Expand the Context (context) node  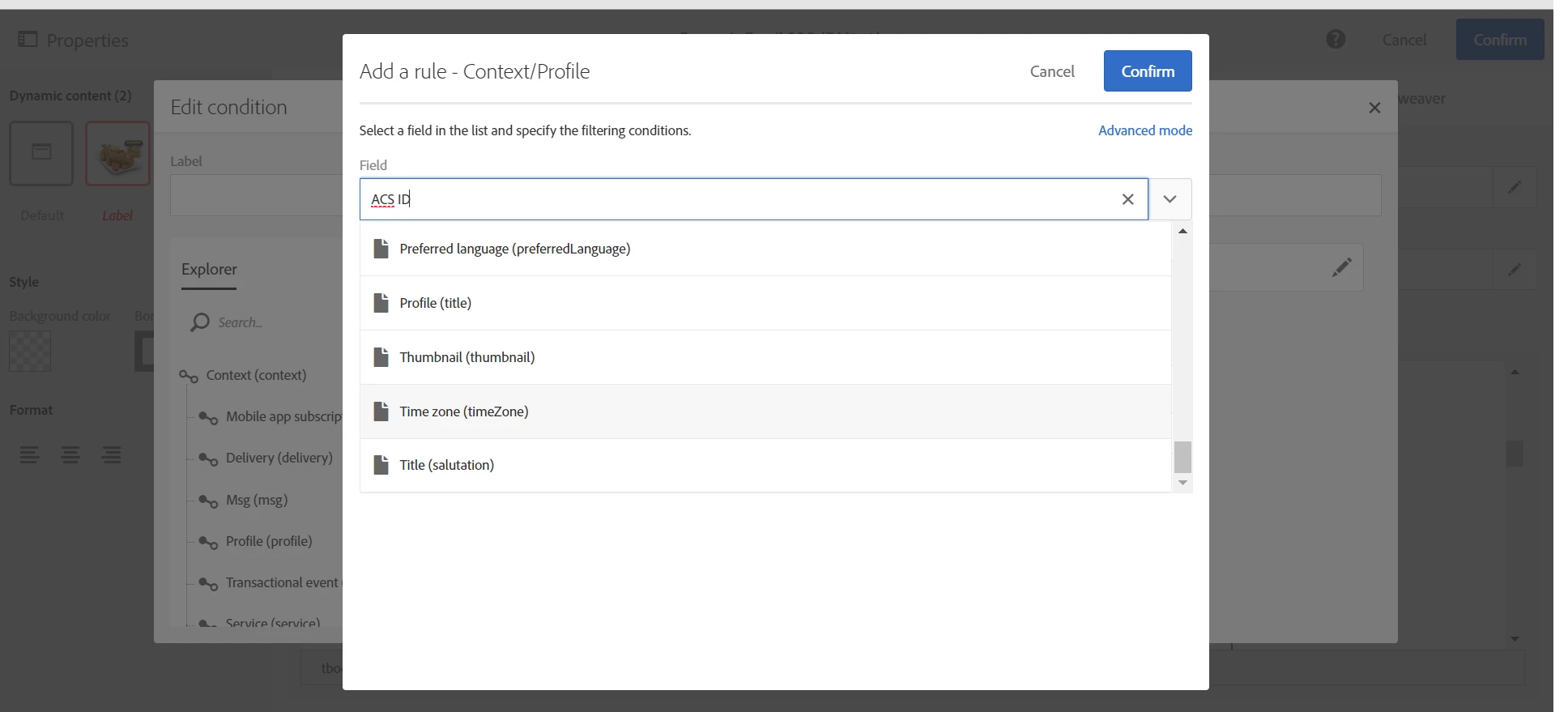[x=189, y=377]
